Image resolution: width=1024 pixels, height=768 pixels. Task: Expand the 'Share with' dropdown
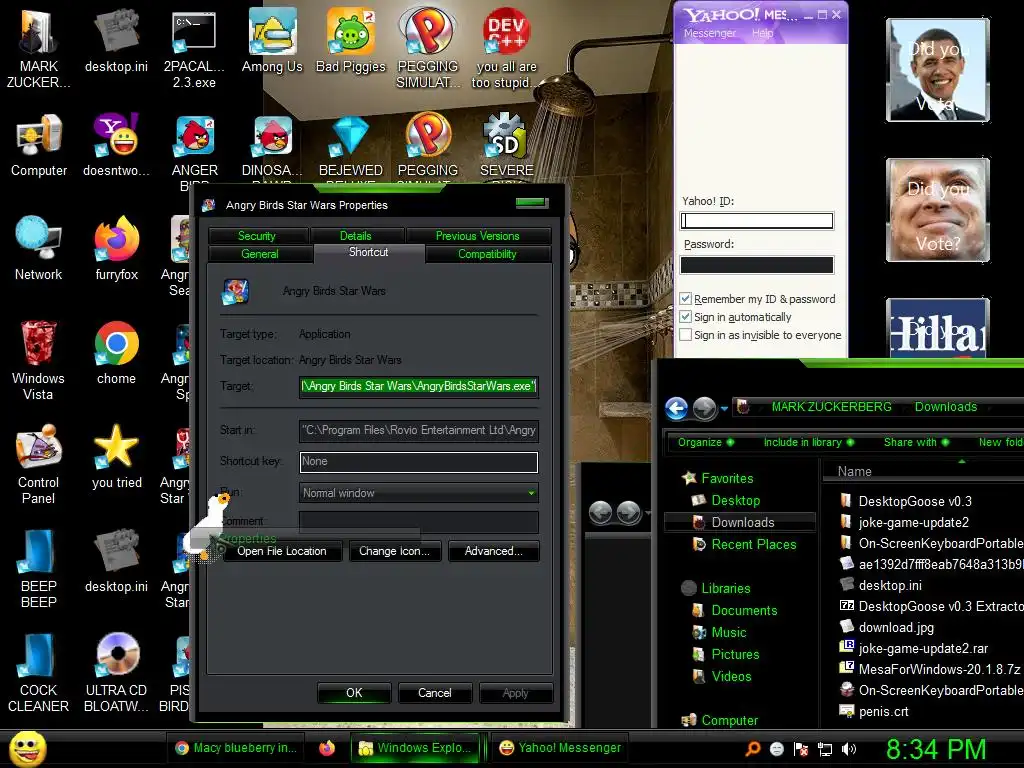[x=916, y=442]
